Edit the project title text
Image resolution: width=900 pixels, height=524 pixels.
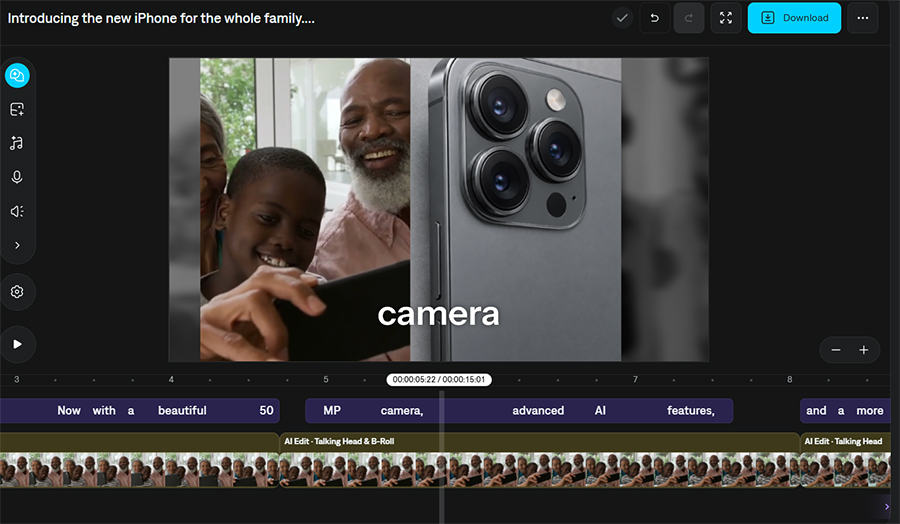coord(161,18)
